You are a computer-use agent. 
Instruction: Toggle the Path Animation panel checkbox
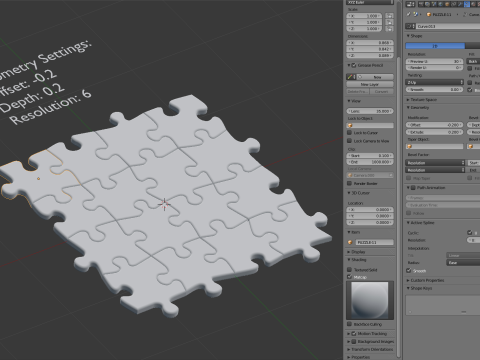point(413,188)
